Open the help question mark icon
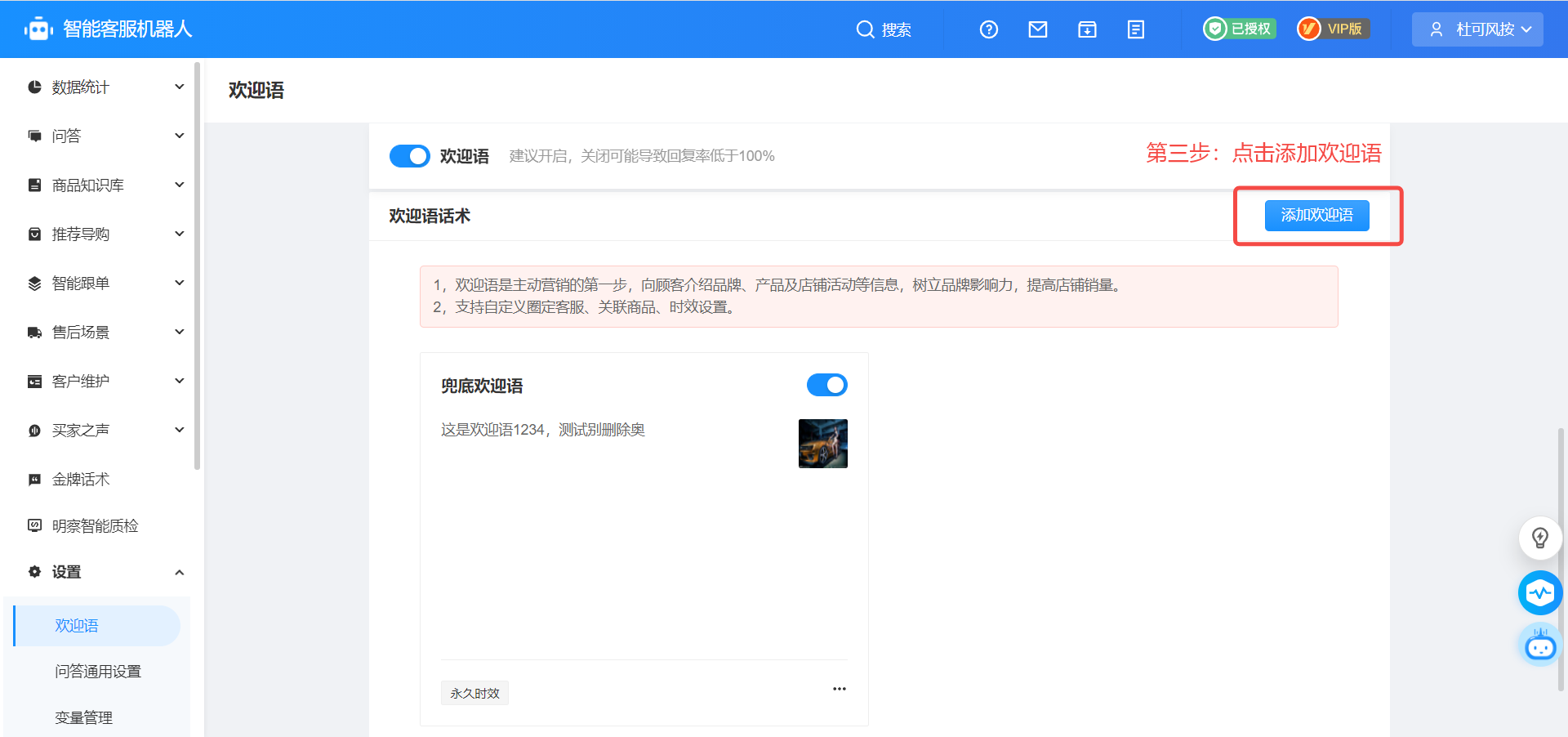 [989, 29]
